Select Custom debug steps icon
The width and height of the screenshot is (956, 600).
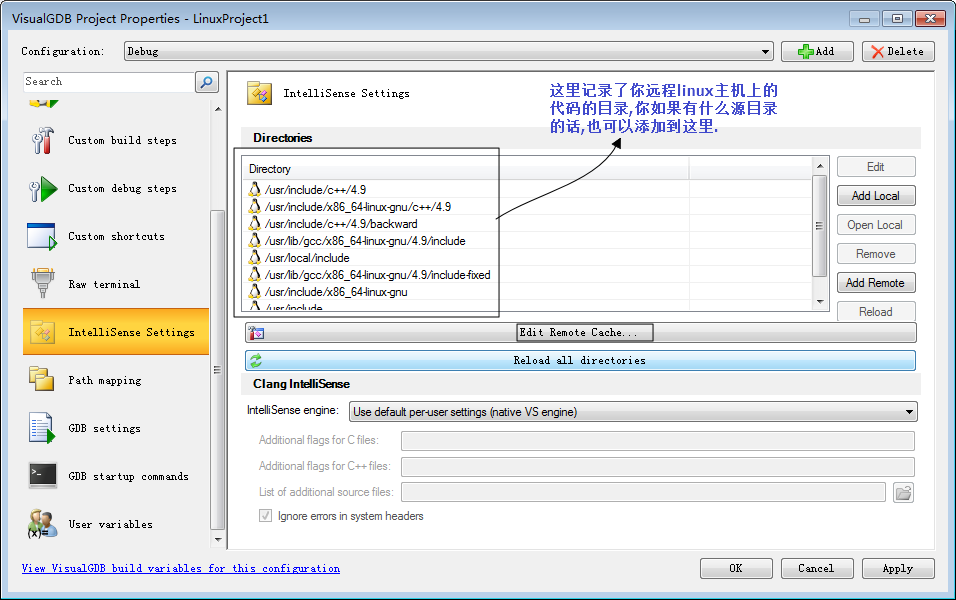pyautogui.click(x=42, y=188)
